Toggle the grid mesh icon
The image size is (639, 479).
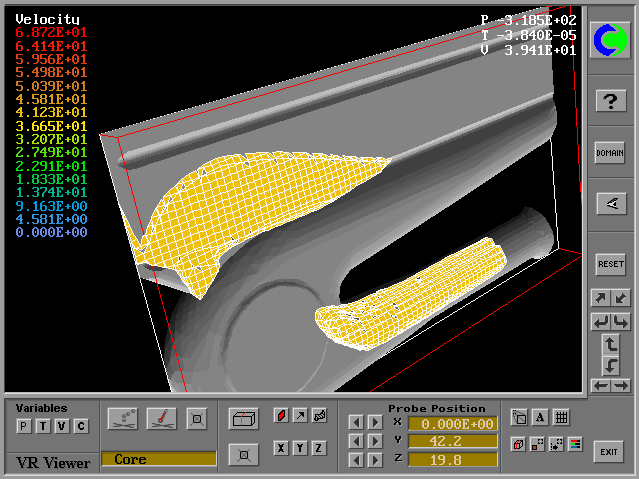[561, 418]
